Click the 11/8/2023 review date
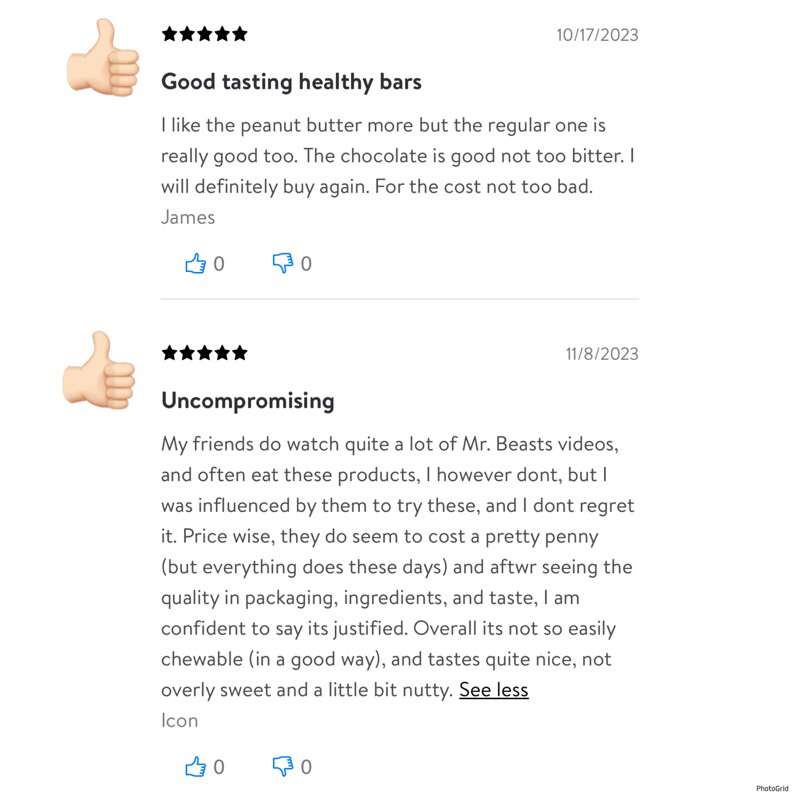The image size is (800, 800). click(601, 353)
